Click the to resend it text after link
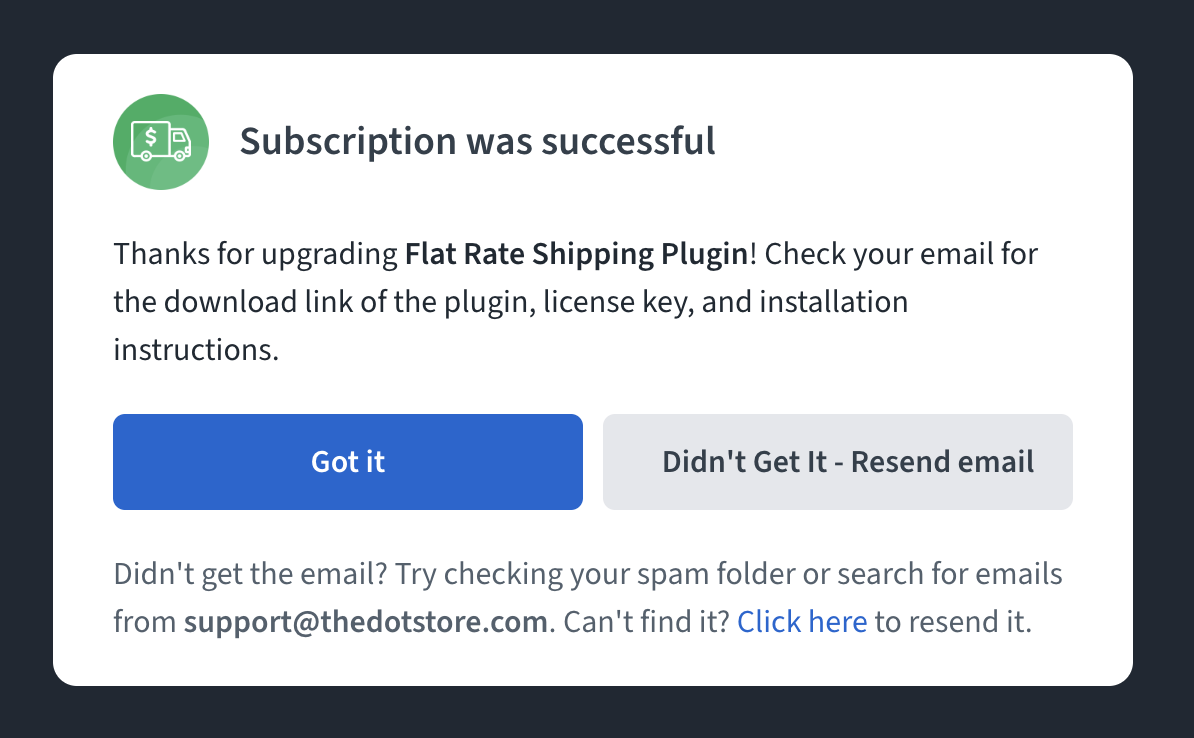 (953, 621)
